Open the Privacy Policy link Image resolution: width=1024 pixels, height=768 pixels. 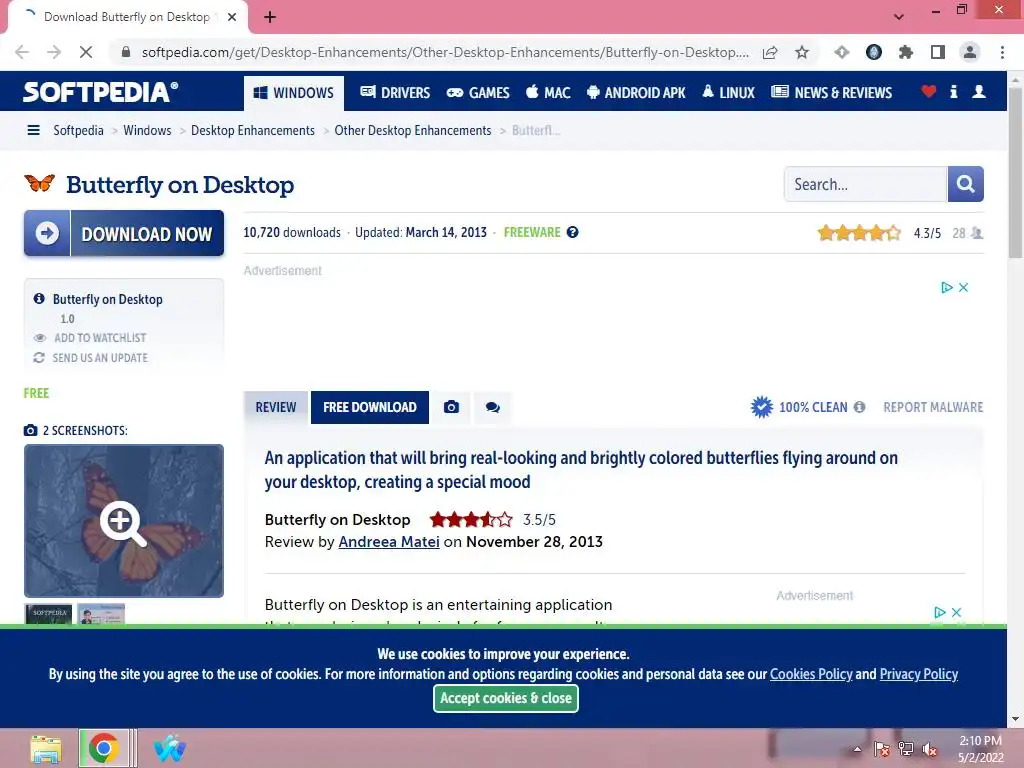coord(918,674)
